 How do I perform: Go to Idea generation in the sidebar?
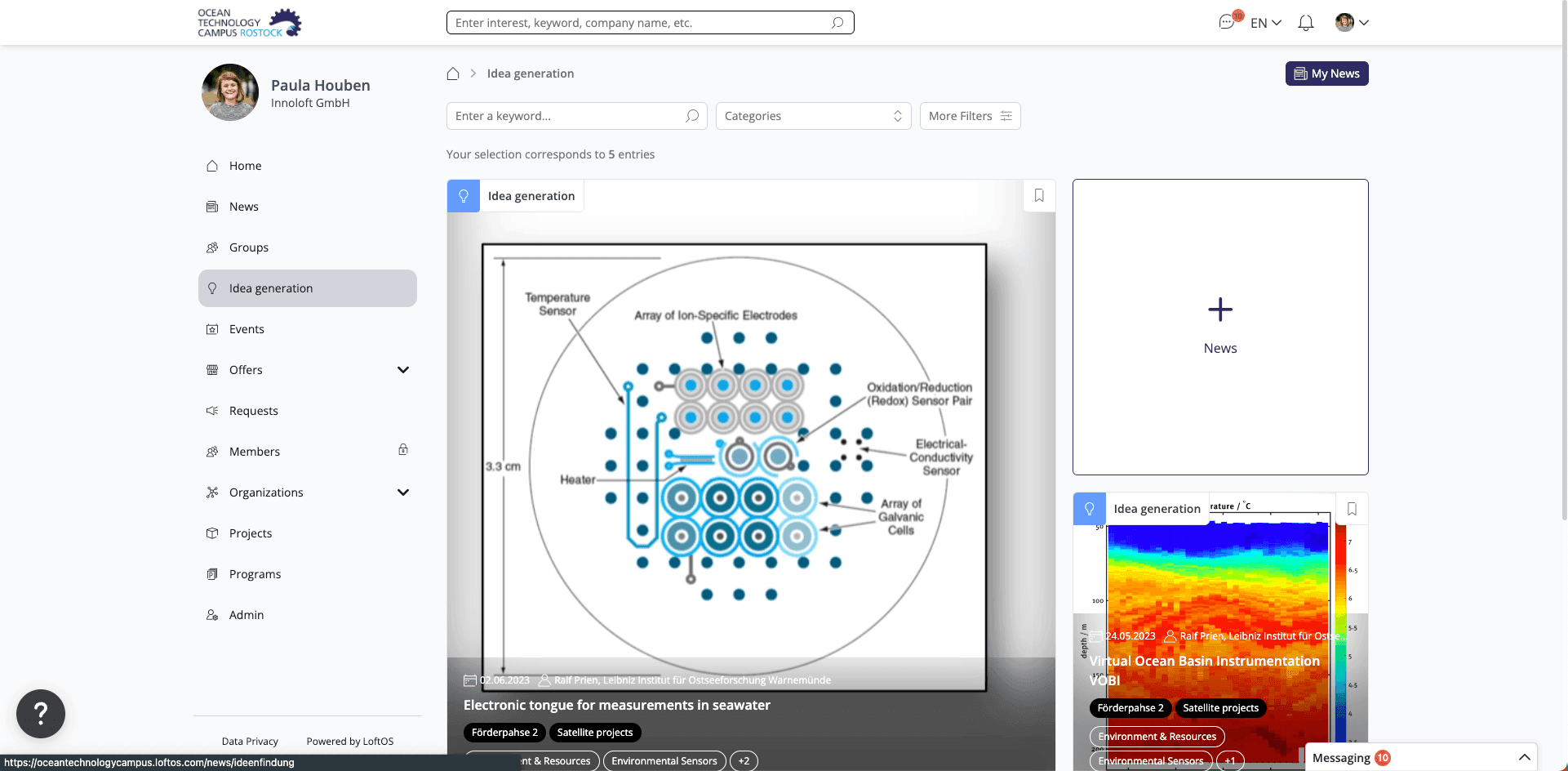point(308,288)
